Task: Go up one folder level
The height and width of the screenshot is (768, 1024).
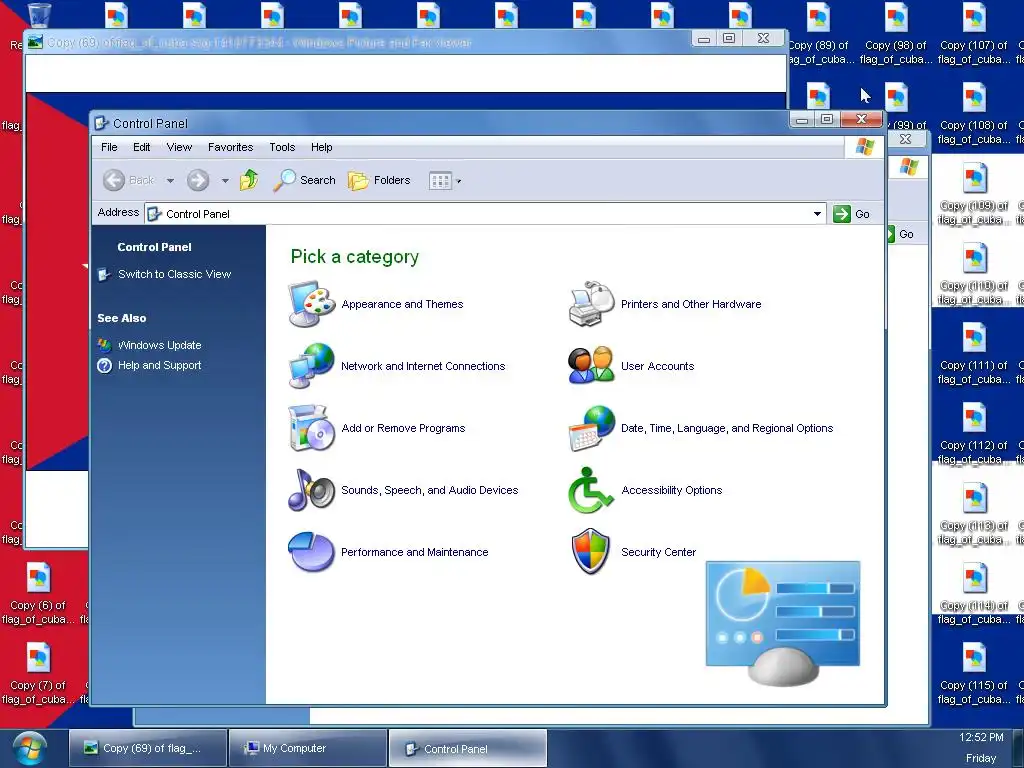Action: (x=249, y=180)
